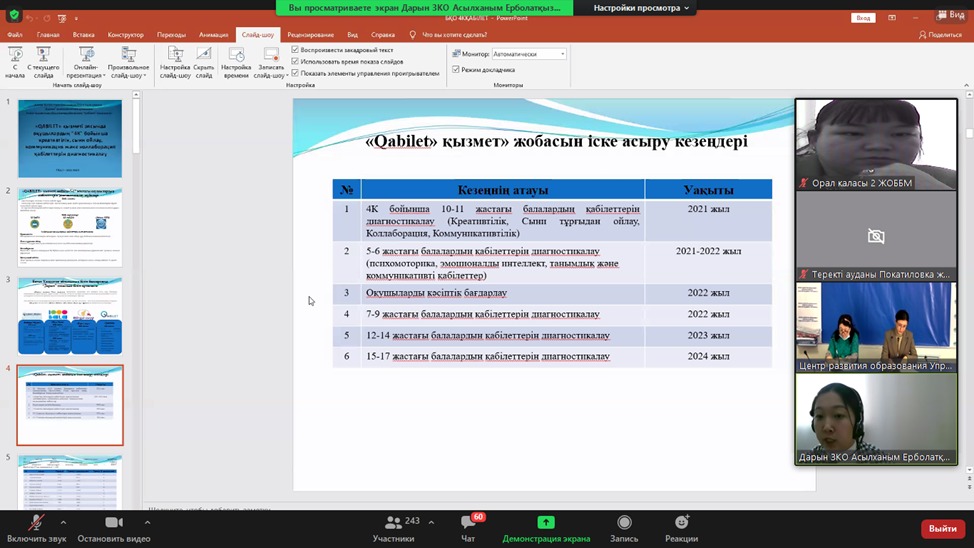
Task: Open the Вид ribbon tab
Action: coord(352,35)
